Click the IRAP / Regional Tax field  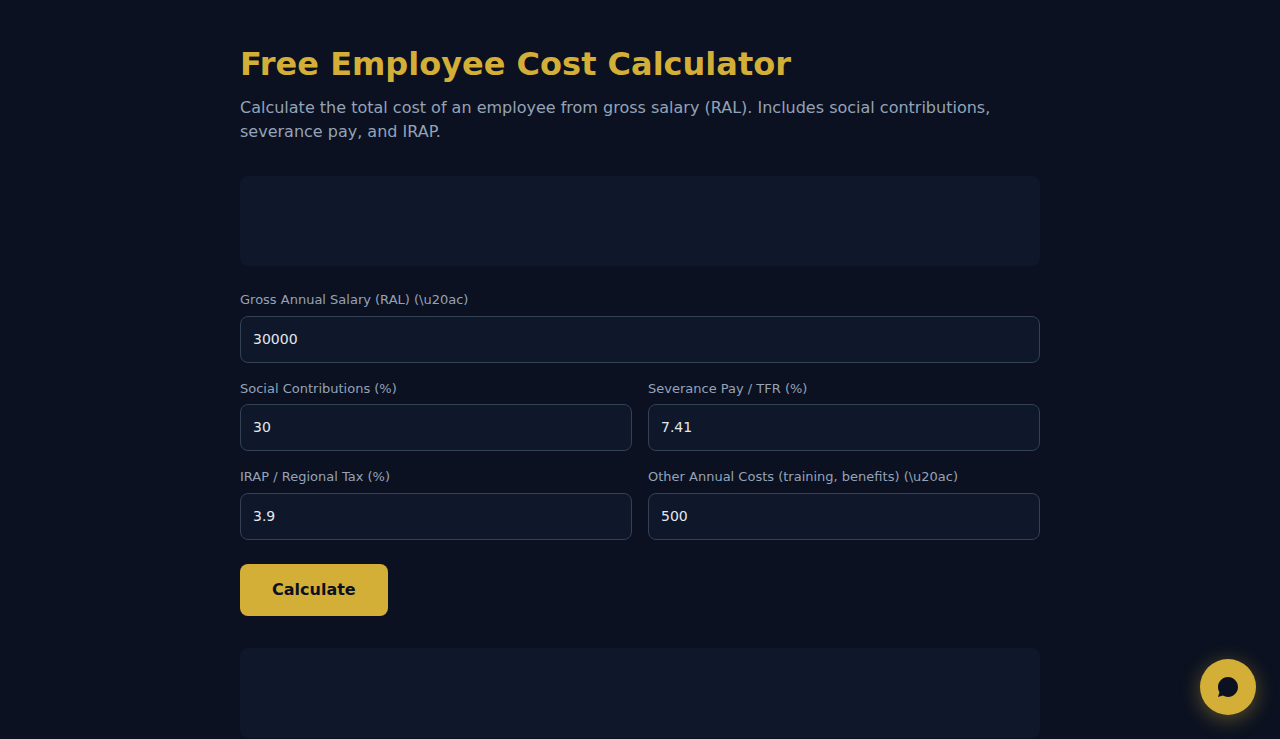[436, 516]
